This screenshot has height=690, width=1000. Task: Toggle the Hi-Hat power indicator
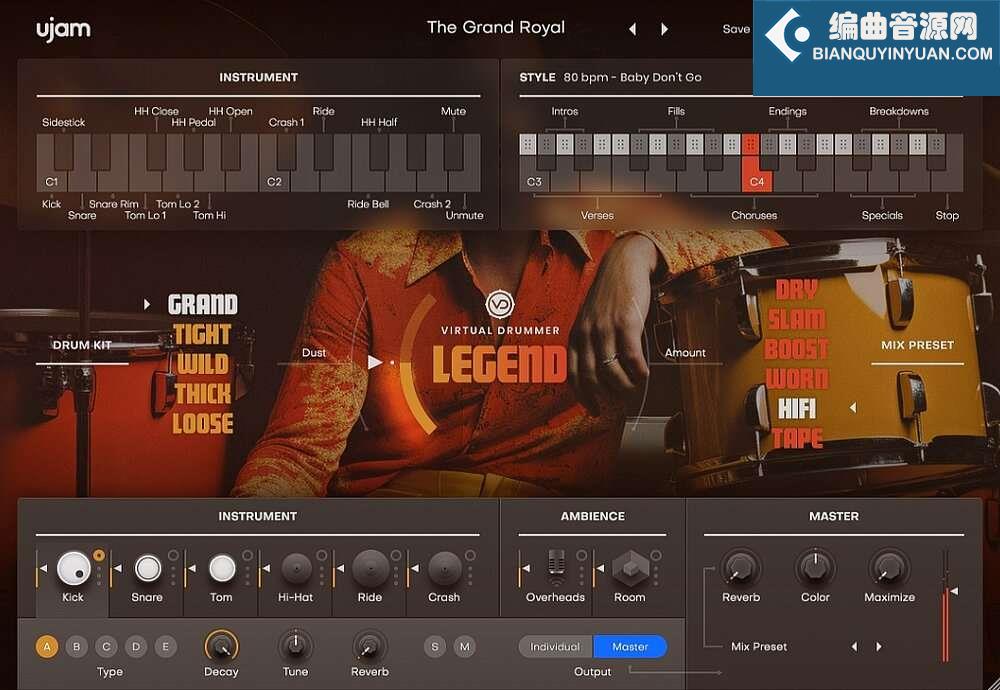click(321, 555)
